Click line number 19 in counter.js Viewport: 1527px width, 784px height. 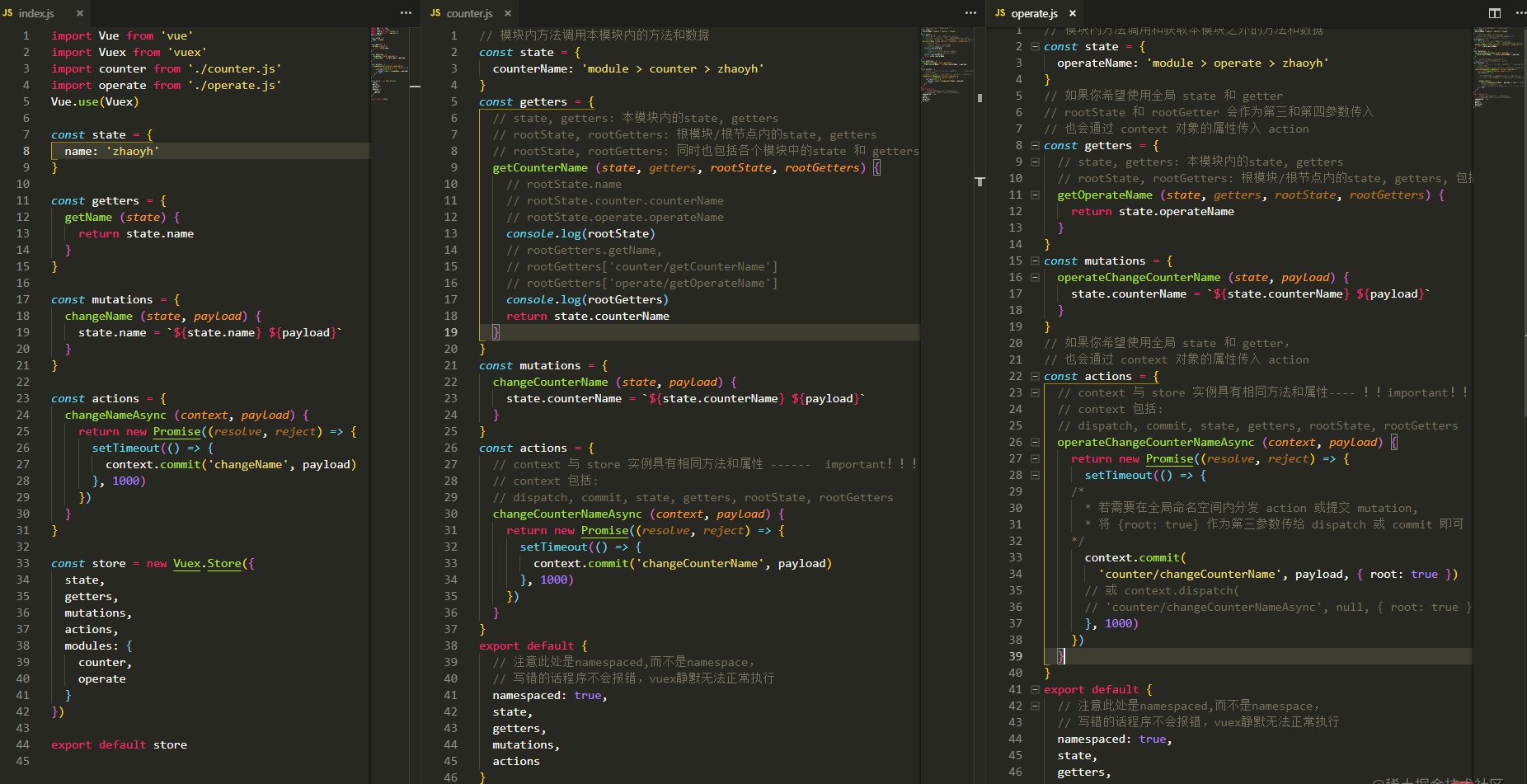coord(451,332)
